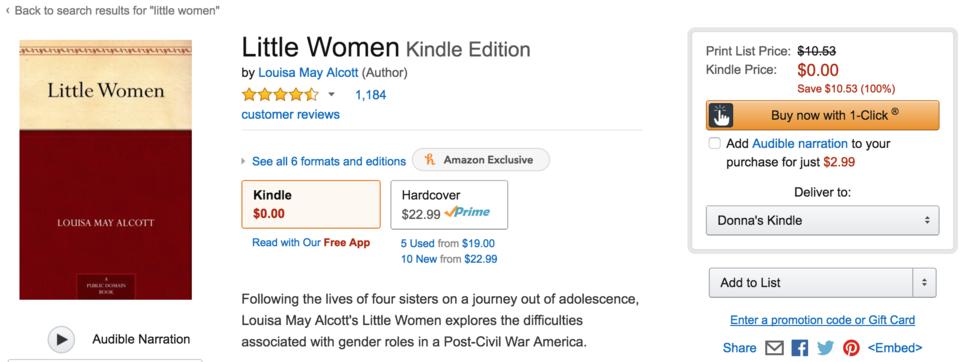Expand the star rating breakdown arrow
Screen dimensions: 960x362
click(x=331, y=95)
